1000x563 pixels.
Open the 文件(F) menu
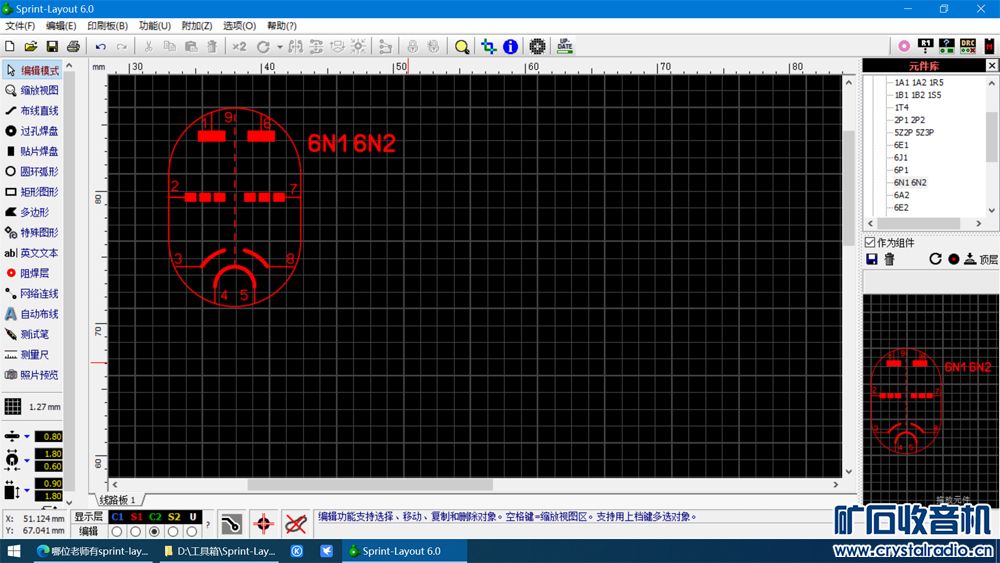click(21, 26)
